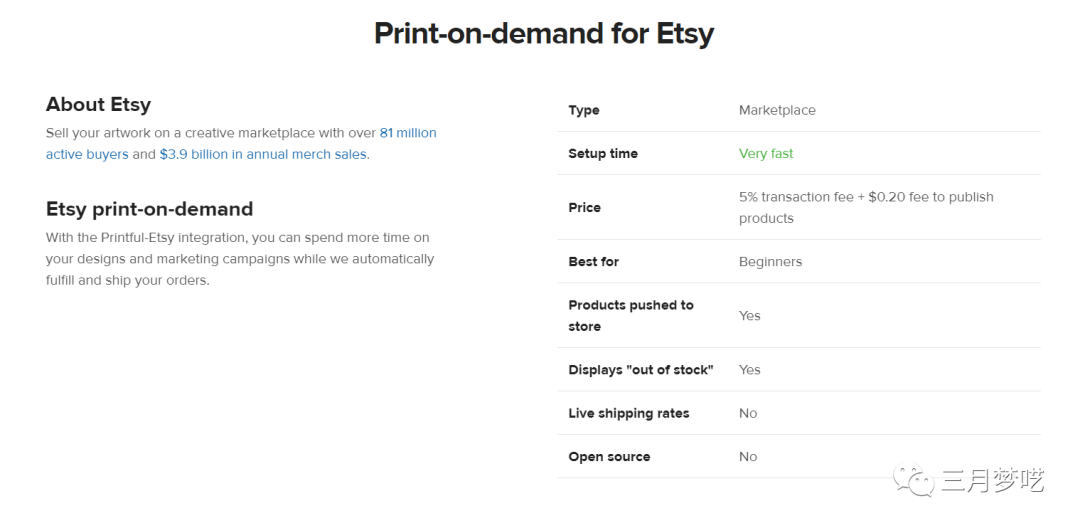This screenshot has width=1080, height=528.
Task: Click the "5% transaction fee" price text
Action: click(796, 197)
